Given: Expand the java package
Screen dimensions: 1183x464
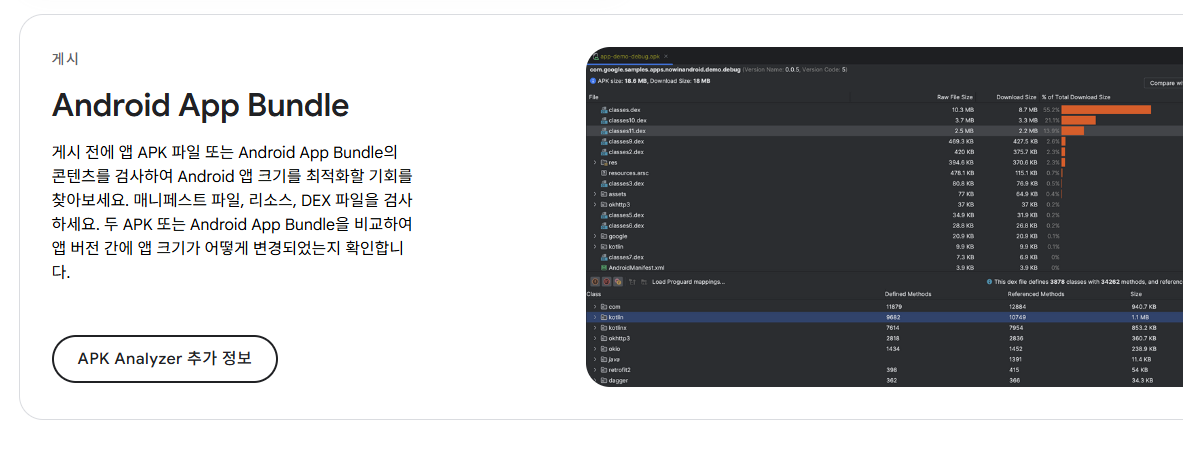Looking at the screenshot, I should 595,360.
